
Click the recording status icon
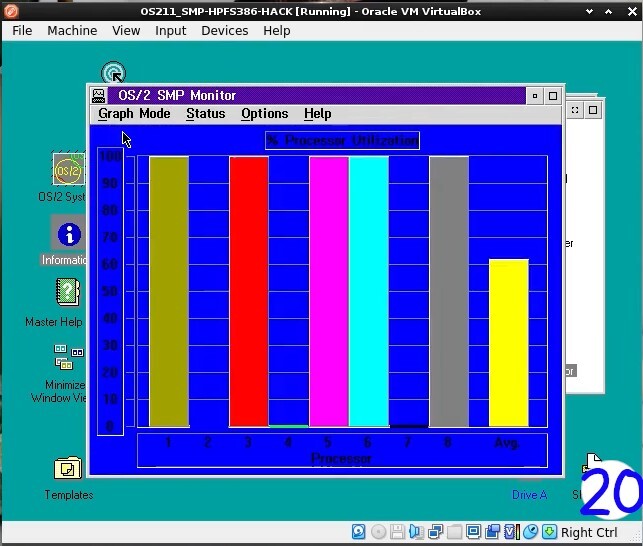coord(493,532)
